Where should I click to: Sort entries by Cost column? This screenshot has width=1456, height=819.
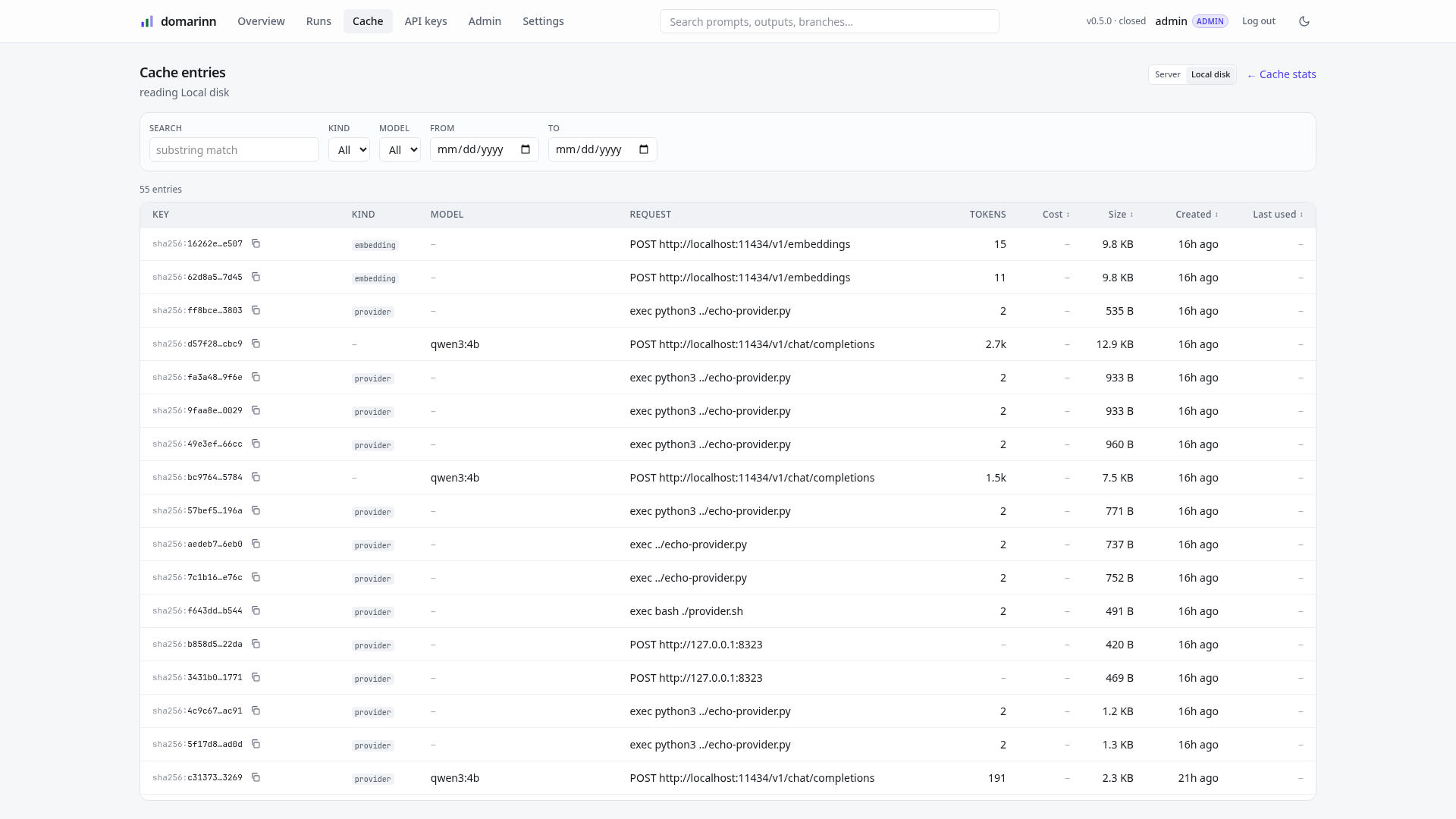[1056, 215]
